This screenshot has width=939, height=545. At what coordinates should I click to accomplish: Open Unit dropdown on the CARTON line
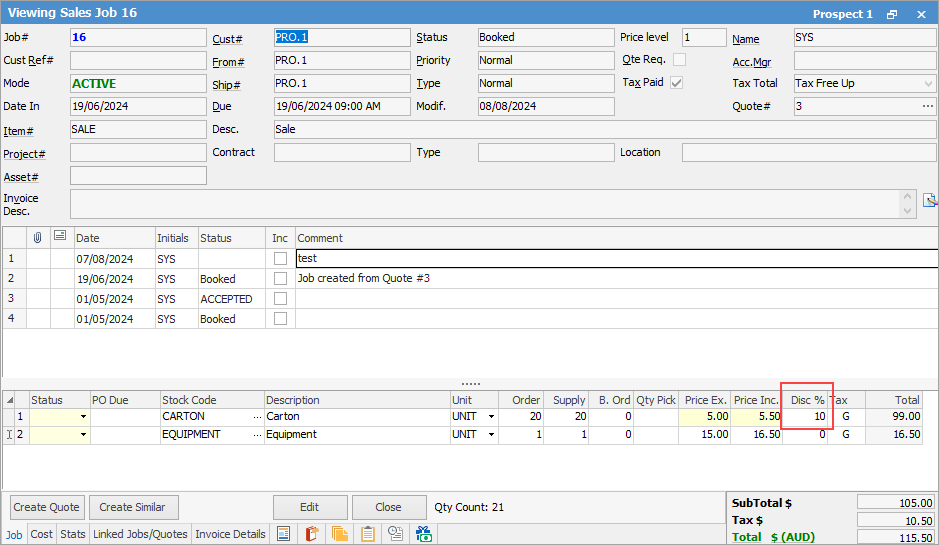point(490,417)
